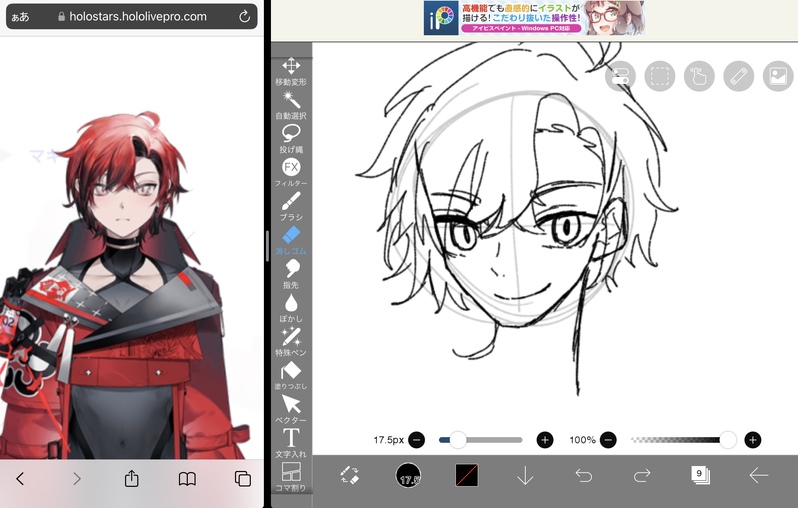This screenshot has height=508, width=798.
Task: Open Safari reader/text size (ぁあ) menu
Action: click(x=20, y=17)
